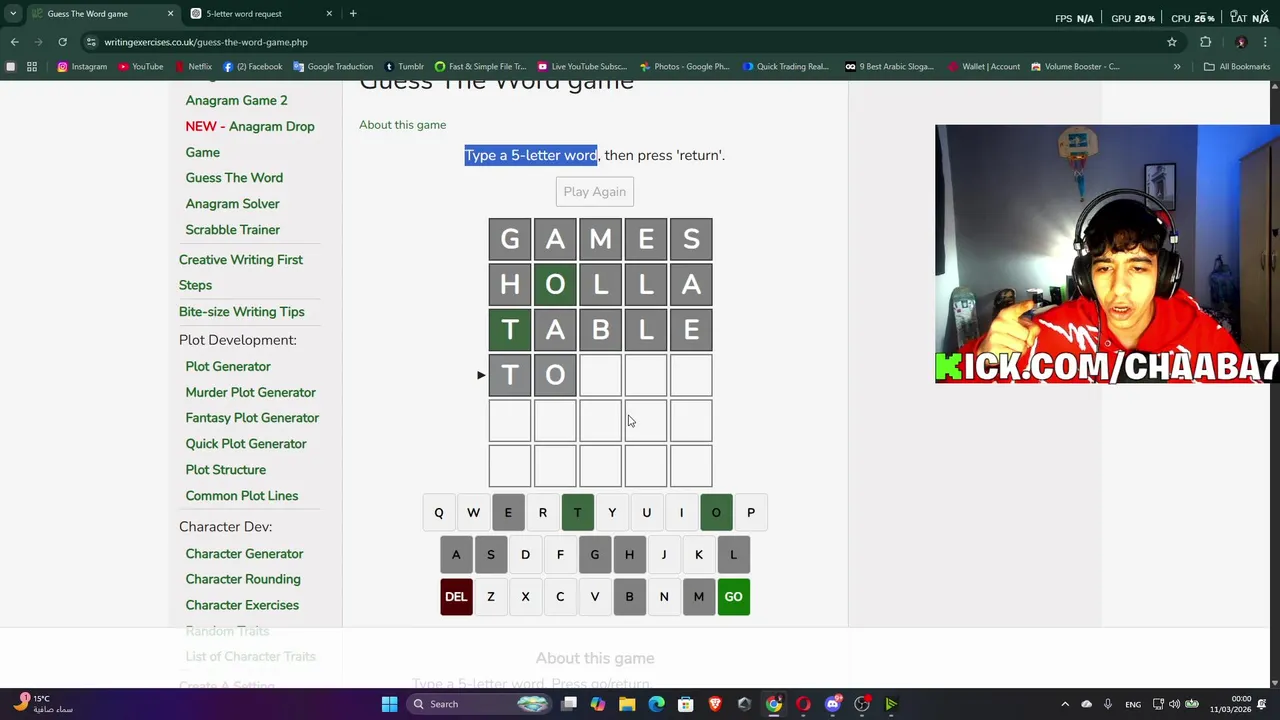Open the Anagram Solver link

232,204
